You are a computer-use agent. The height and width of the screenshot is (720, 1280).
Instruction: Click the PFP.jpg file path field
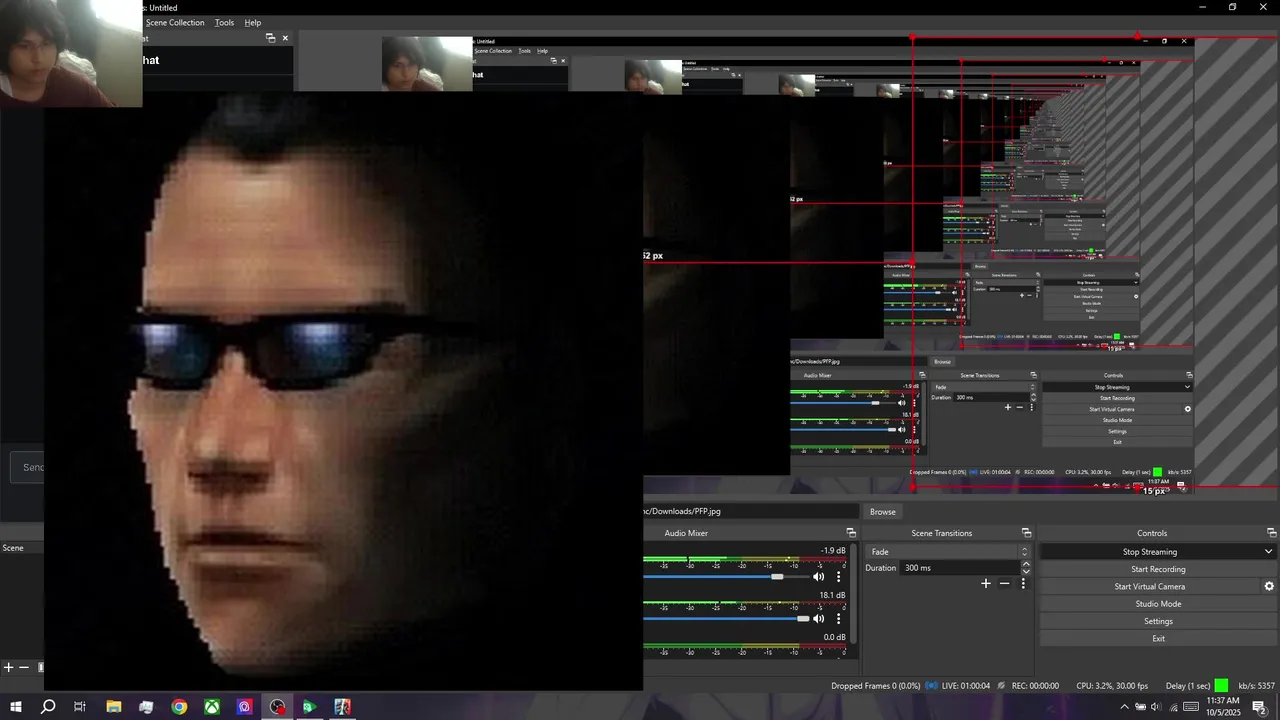tap(750, 511)
